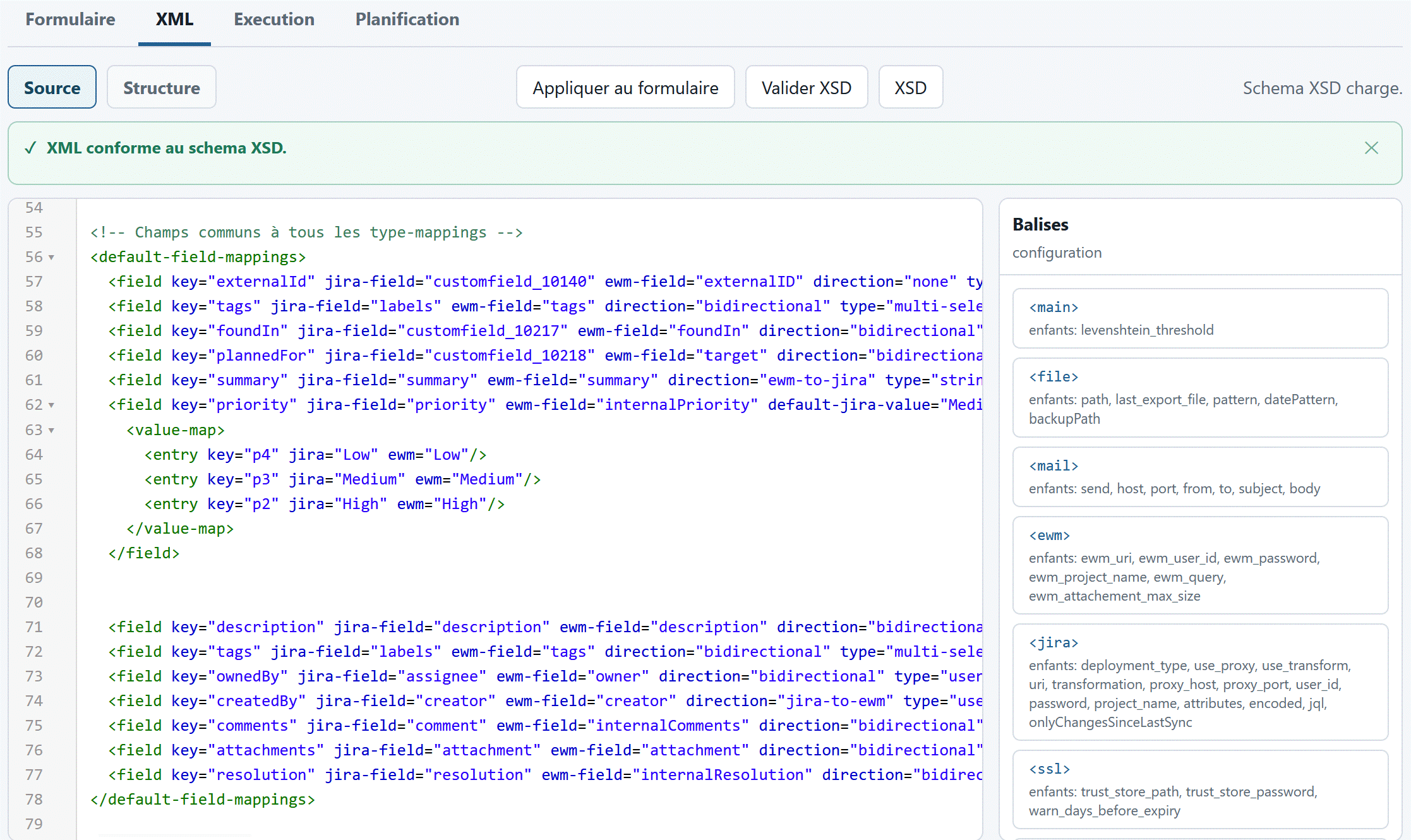Click the entry key="p2" line
Screen dimensions: 1411x840
point(325,504)
